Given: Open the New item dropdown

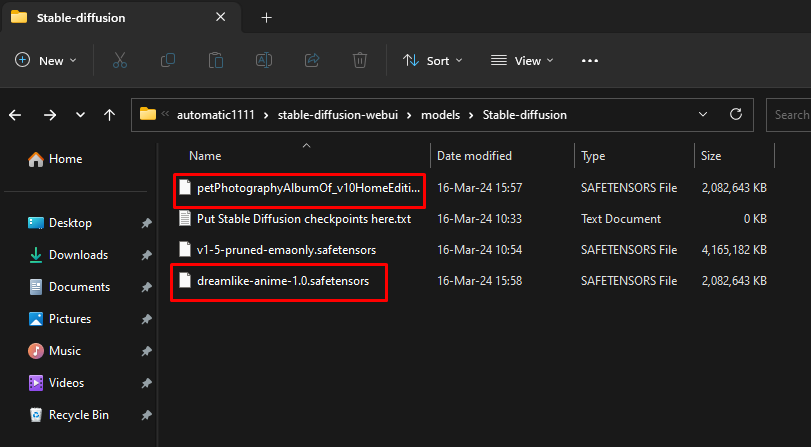Looking at the screenshot, I should (46, 61).
